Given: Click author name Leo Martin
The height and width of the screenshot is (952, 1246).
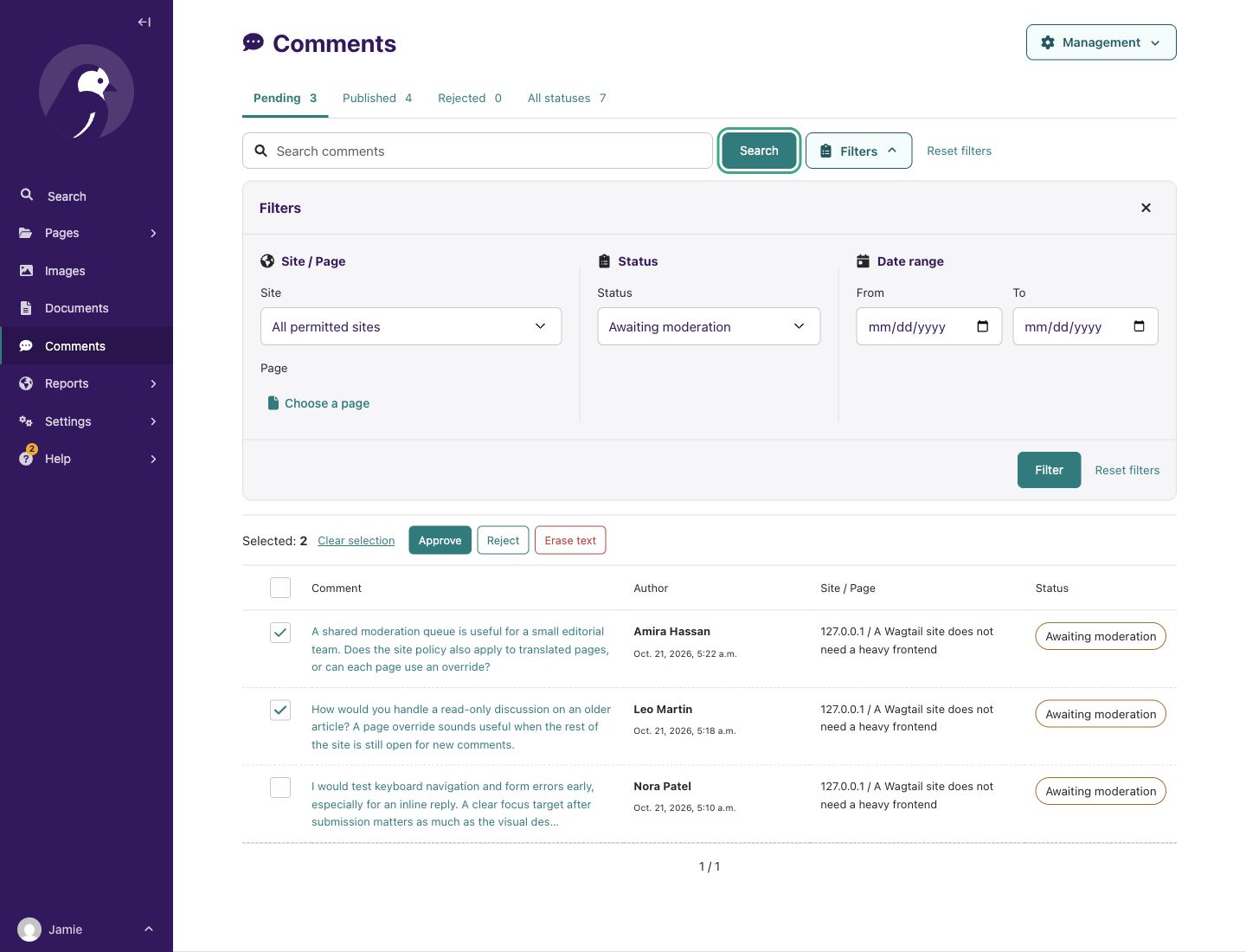Looking at the screenshot, I should tap(663, 709).
